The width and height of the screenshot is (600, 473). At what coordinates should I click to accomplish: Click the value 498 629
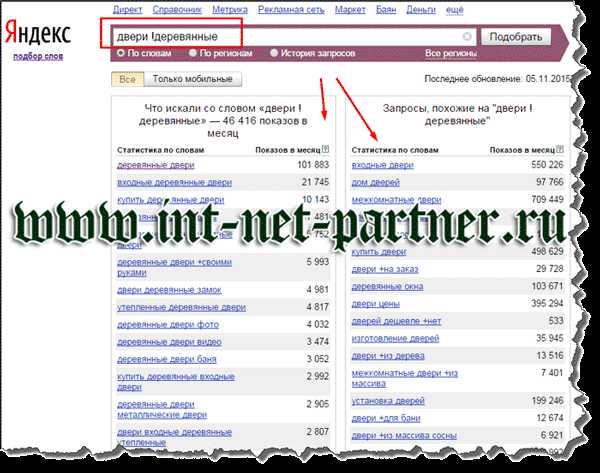click(547, 251)
